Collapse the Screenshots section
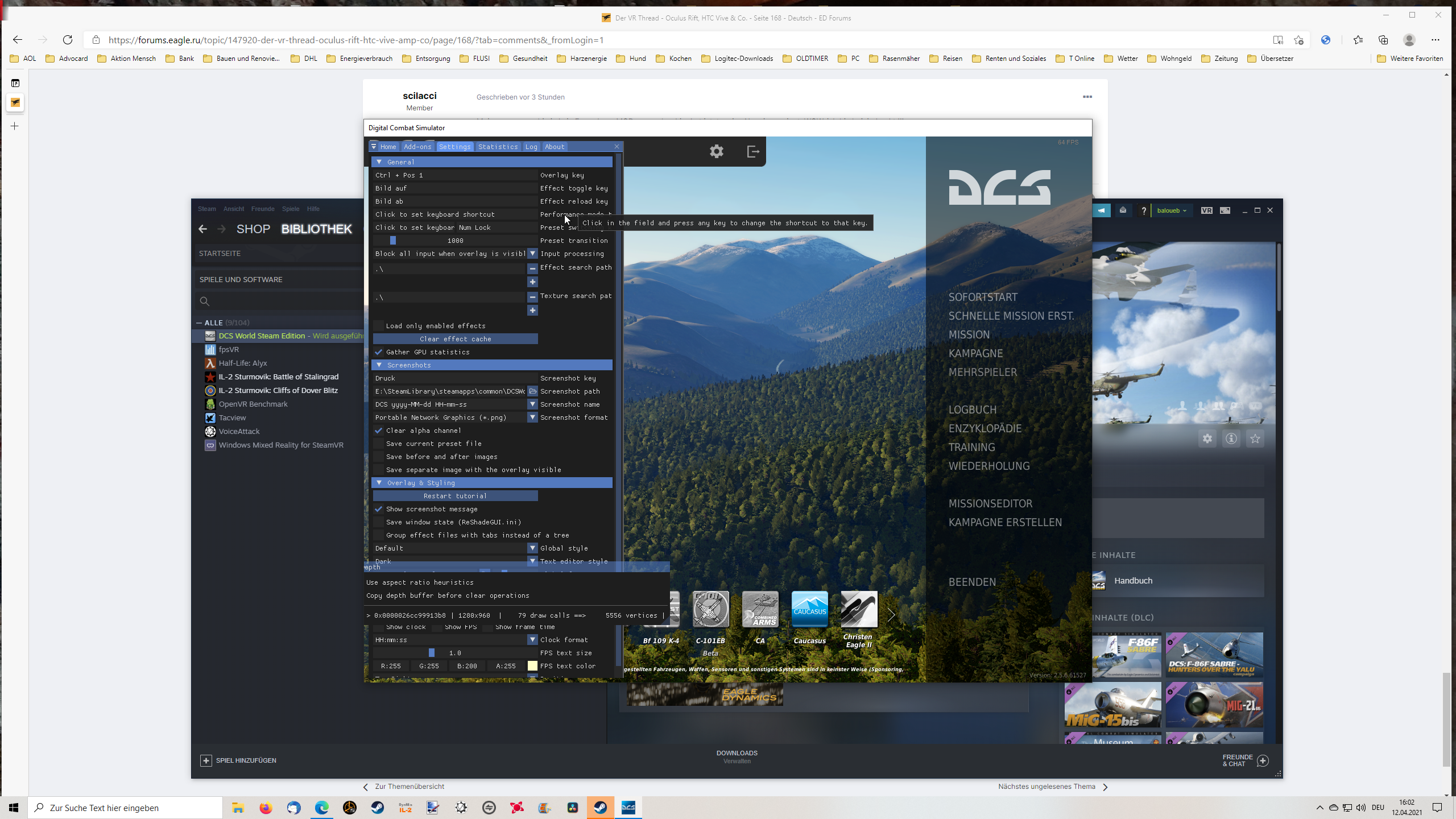The height and width of the screenshot is (819, 1456). (379, 365)
